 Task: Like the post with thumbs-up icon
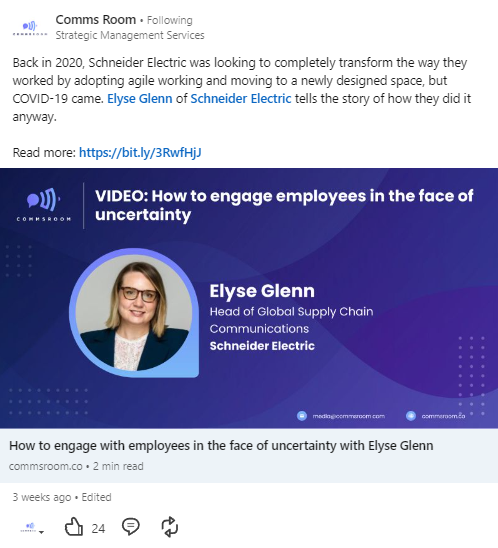74,527
